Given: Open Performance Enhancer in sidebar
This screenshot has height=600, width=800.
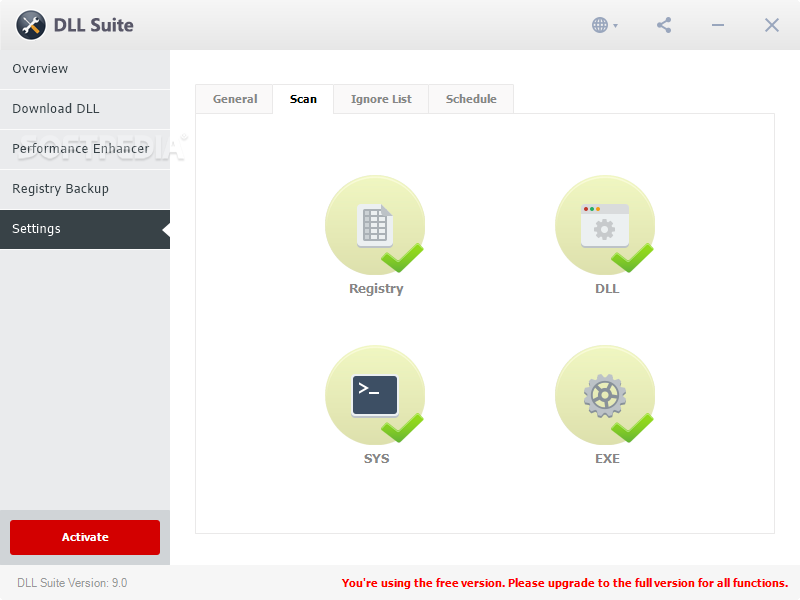Looking at the screenshot, I should click(x=85, y=148).
